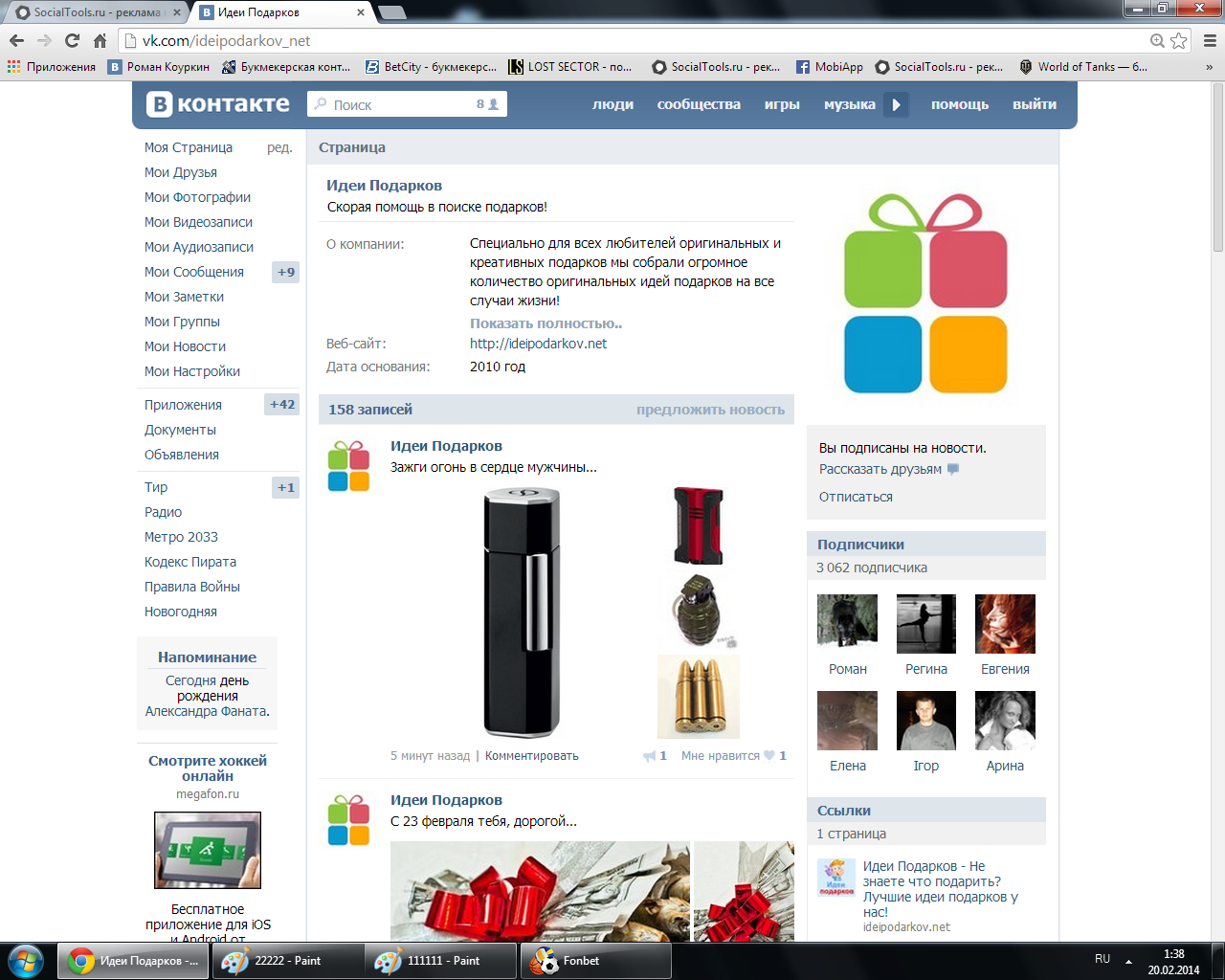Click the ВКонтакте logo in the header

217,103
